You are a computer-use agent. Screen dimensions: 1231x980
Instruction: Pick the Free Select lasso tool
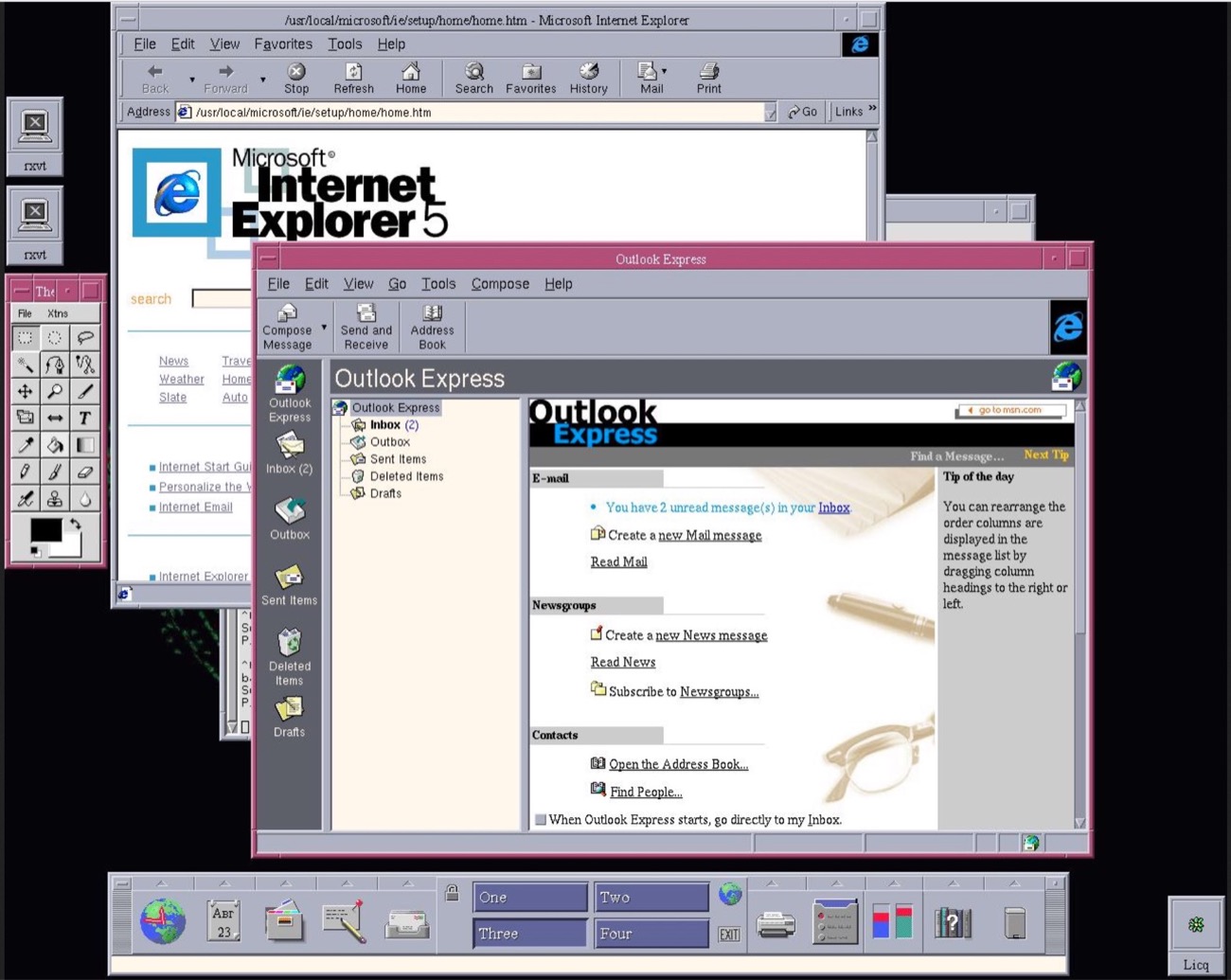click(84, 337)
